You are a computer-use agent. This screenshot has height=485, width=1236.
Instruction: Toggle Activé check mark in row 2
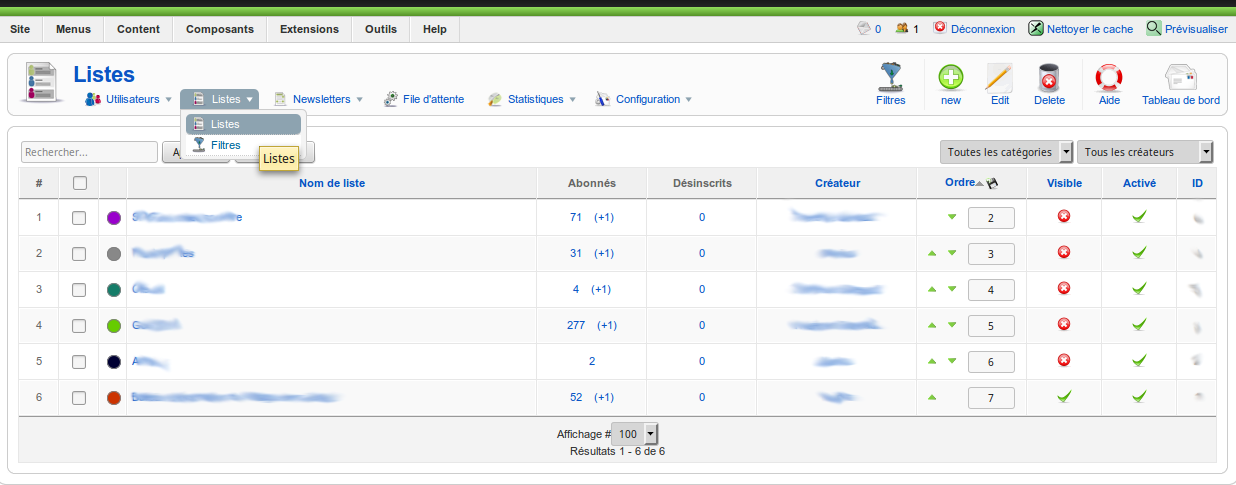(1139, 253)
